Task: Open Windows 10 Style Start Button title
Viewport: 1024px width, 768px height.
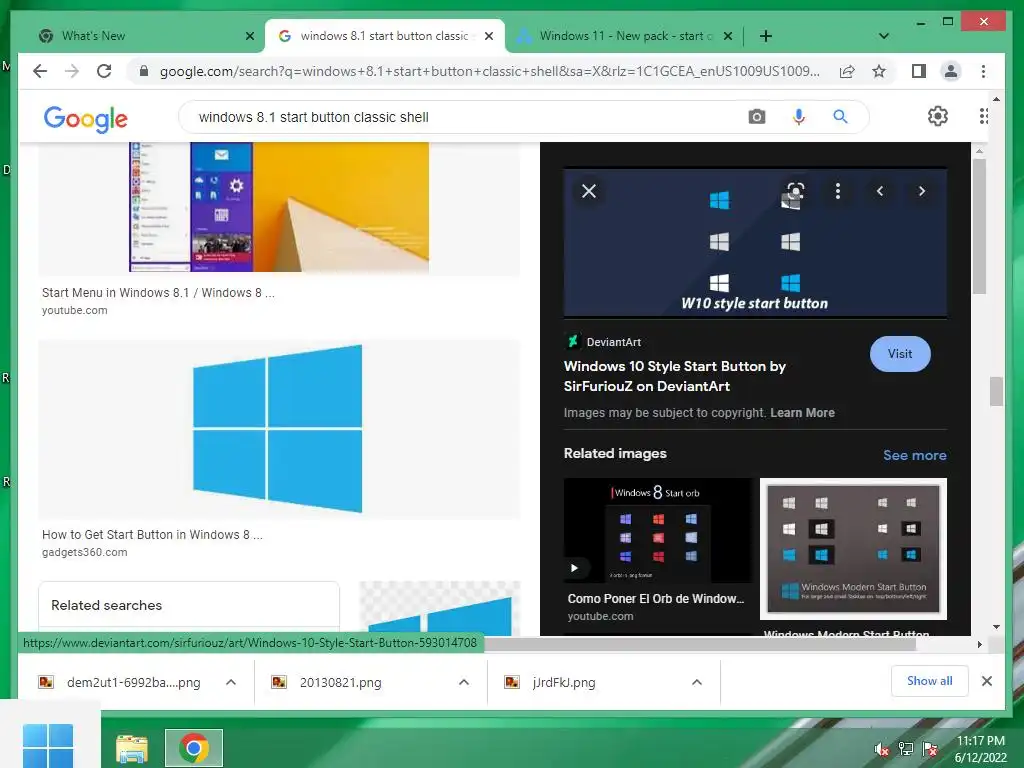Action: tap(675, 376)
